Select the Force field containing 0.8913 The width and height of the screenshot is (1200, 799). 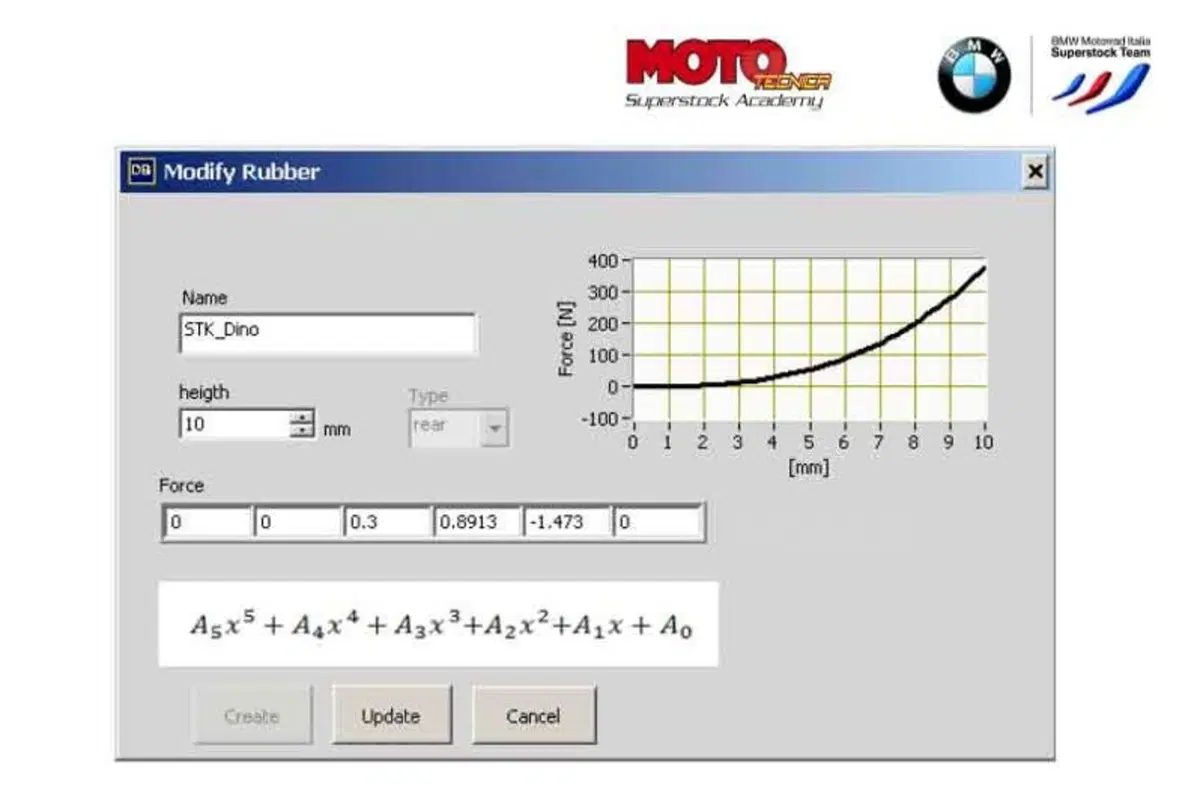[477, 522]
